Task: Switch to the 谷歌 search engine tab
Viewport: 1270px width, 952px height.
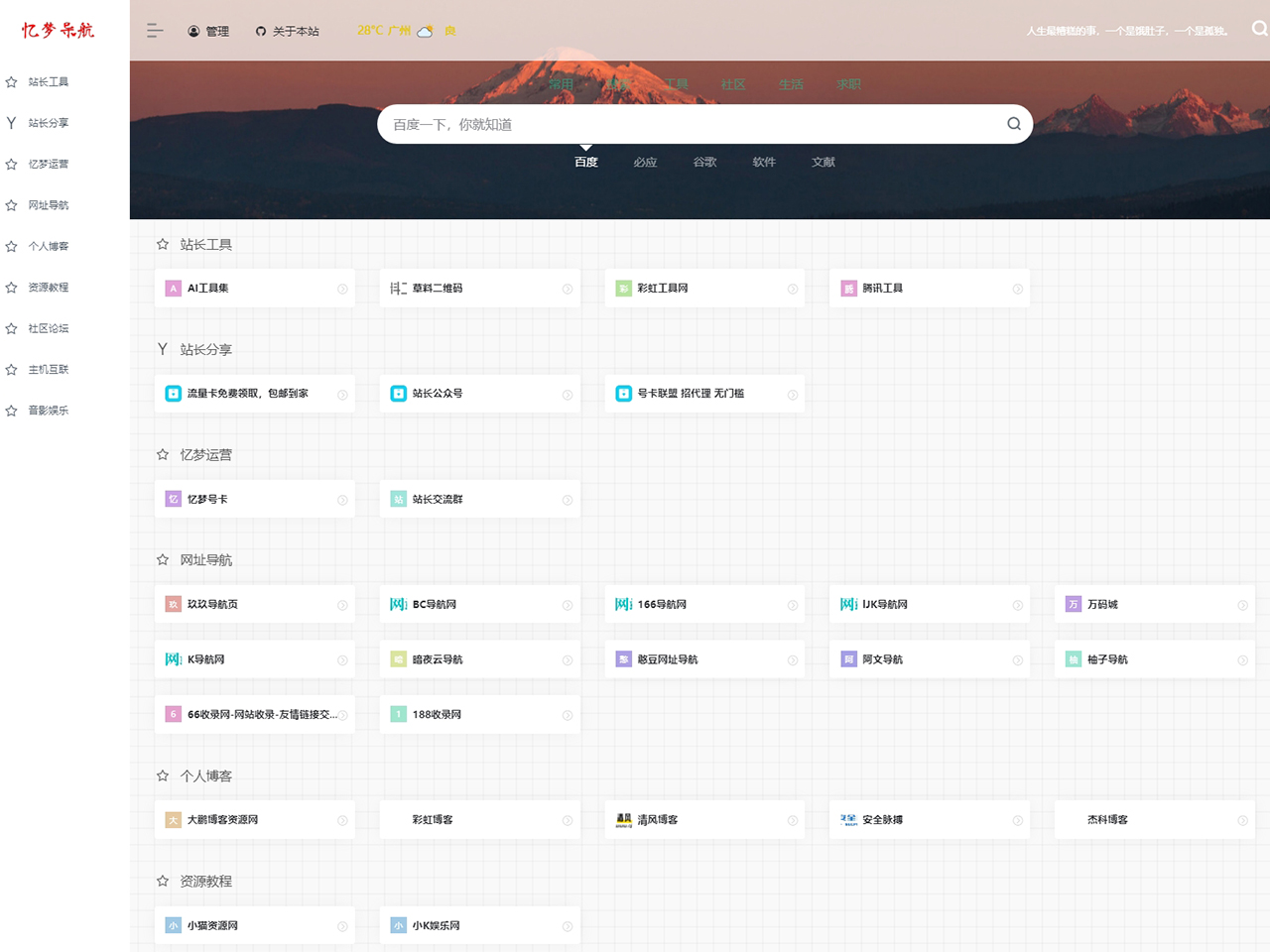Action: point(704,162)
